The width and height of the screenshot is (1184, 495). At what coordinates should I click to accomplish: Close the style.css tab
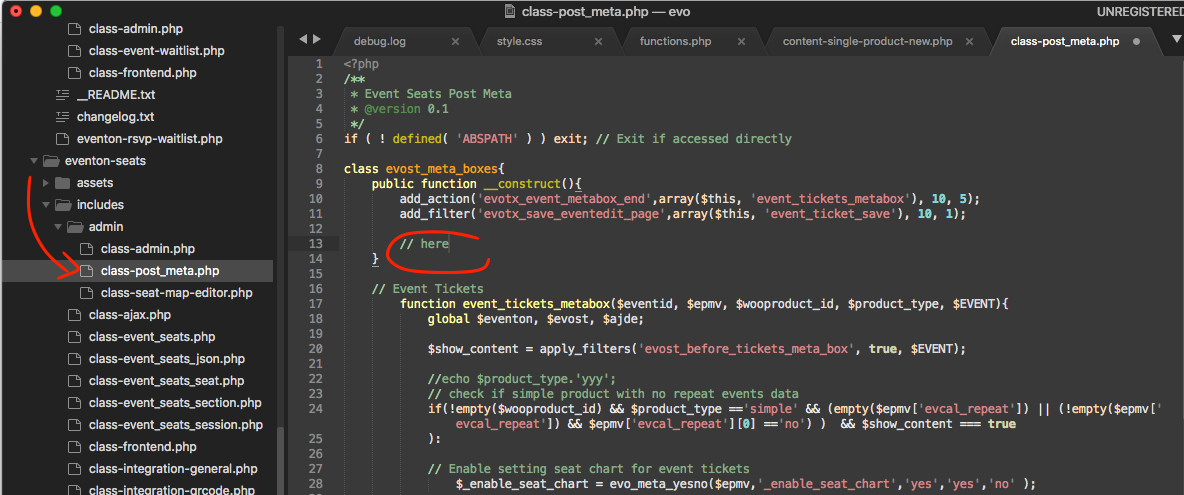598,42
